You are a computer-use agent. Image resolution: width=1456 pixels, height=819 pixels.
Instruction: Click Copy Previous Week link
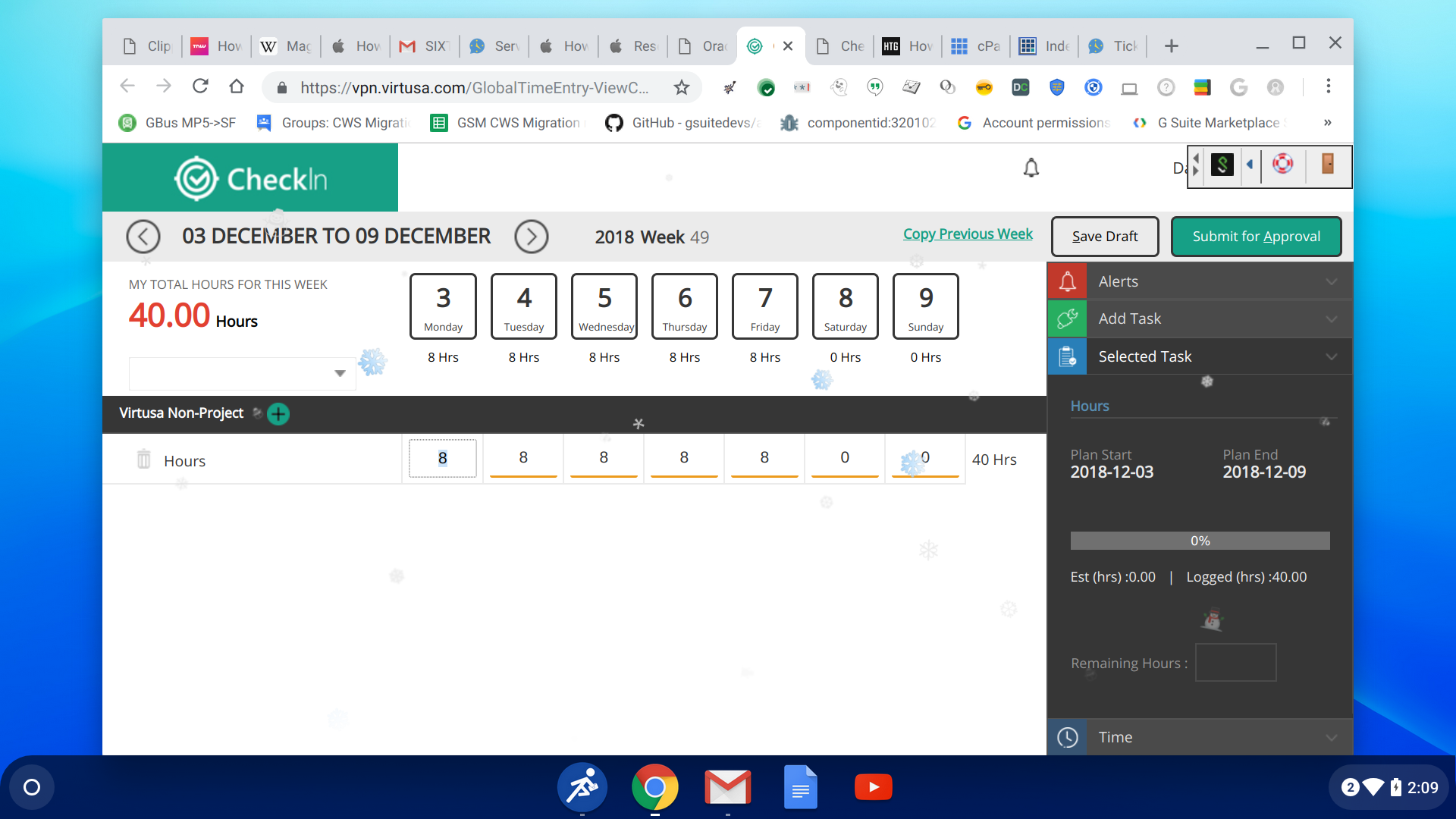coord(967,234)
